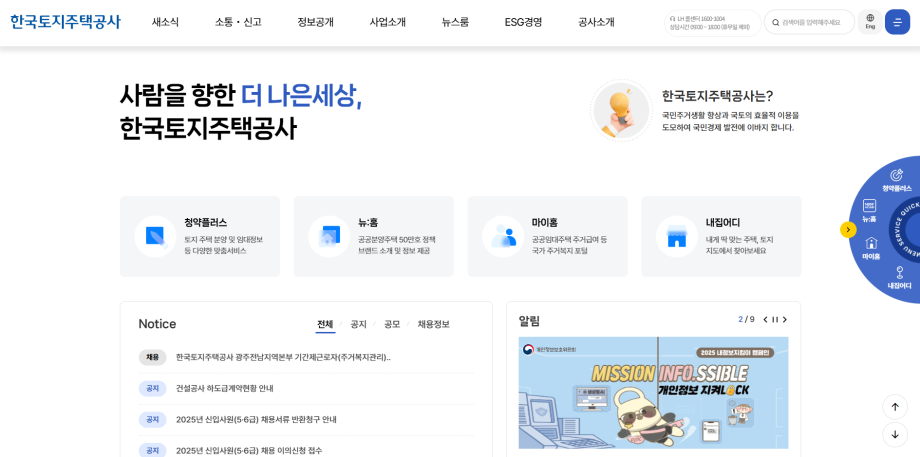Click the Notice section heading
The width and height of the screenshot is (920, 457).
click(157, 324)
